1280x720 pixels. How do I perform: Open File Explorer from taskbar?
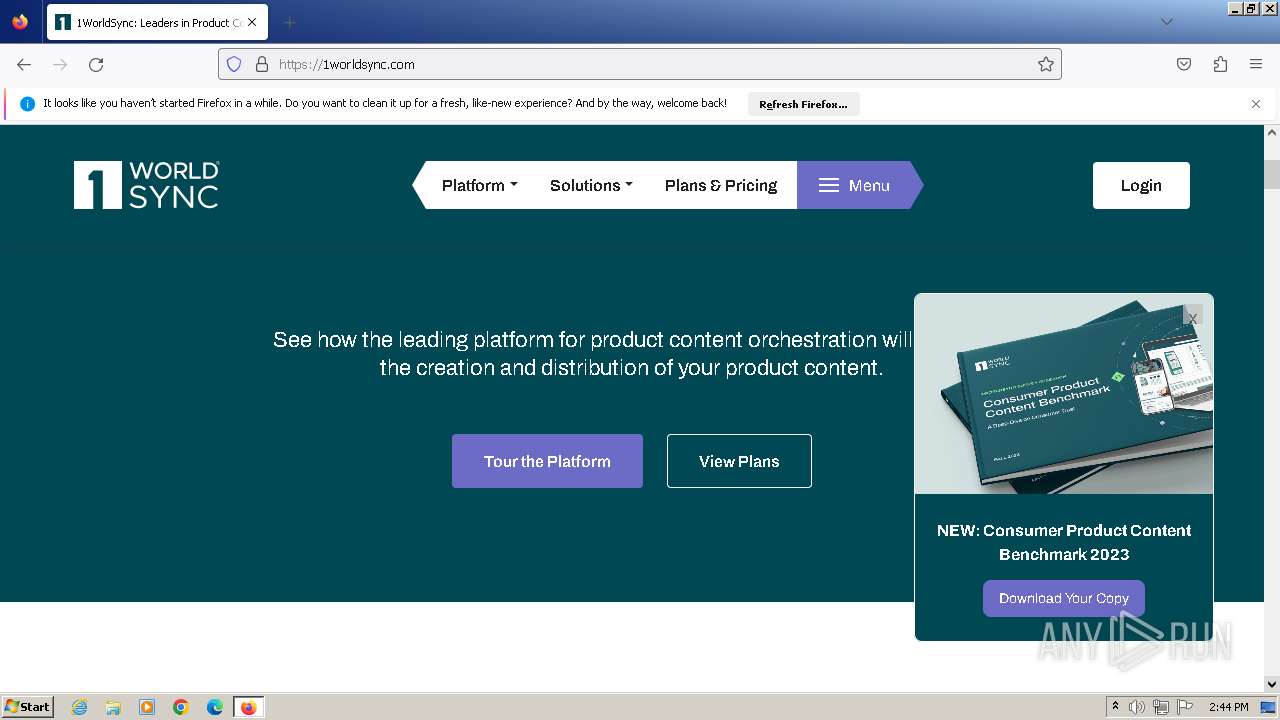coord(113,707)
